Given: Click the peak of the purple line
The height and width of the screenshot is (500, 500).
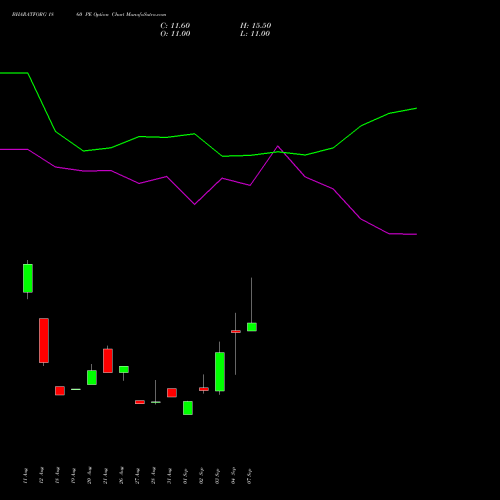Looking at the screenshot, I should point(278,146).
